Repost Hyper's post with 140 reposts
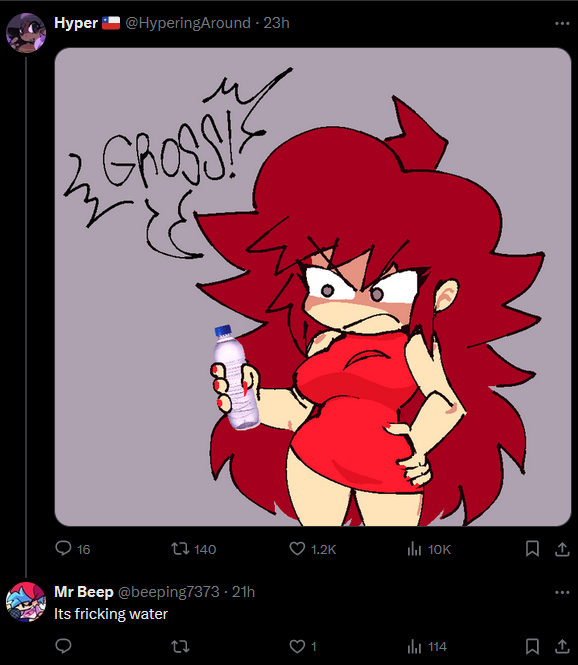 point(193,549)
